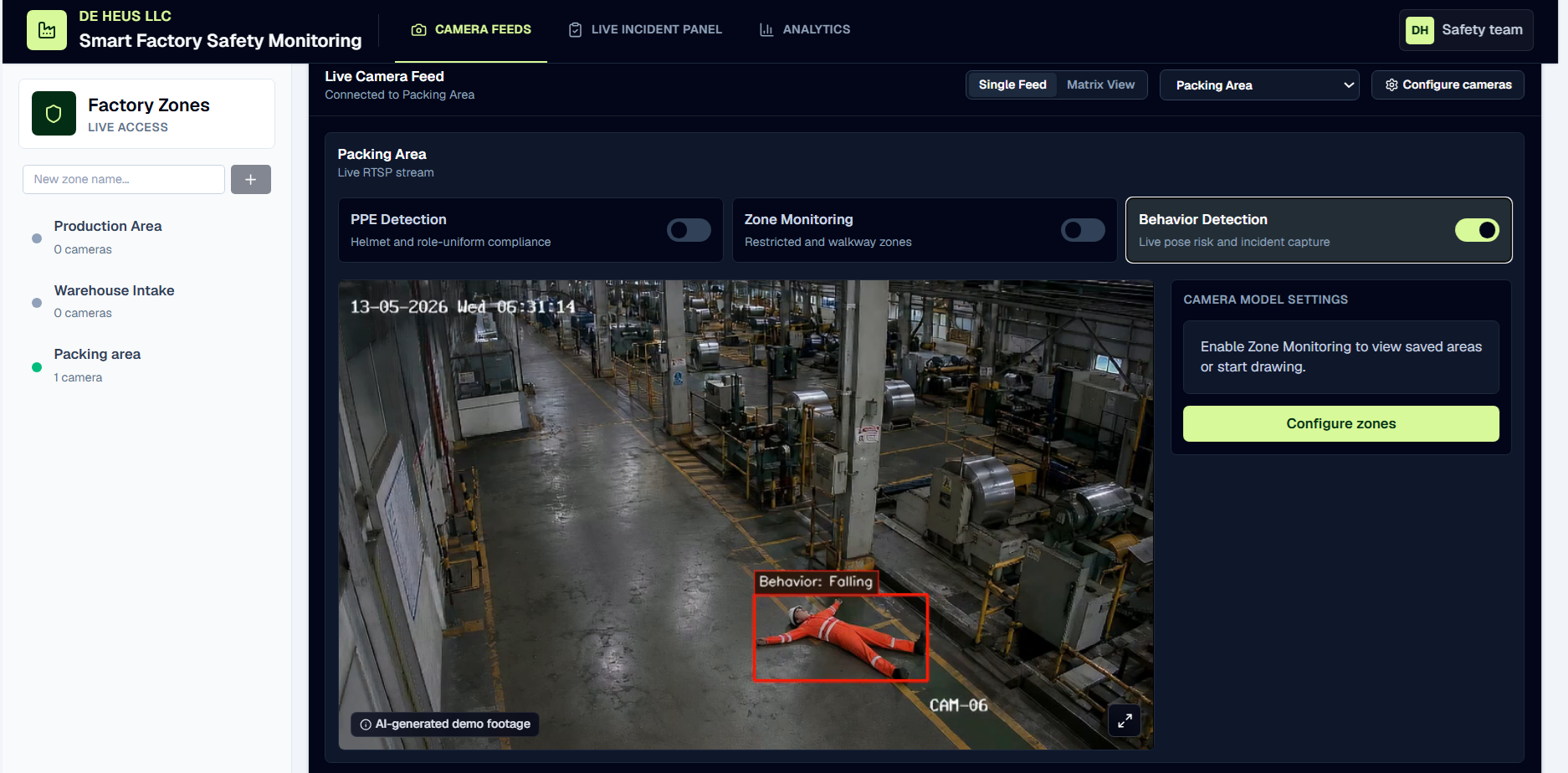
Task: Open the Live Incident Panel tab
Action: coord(645,29)
